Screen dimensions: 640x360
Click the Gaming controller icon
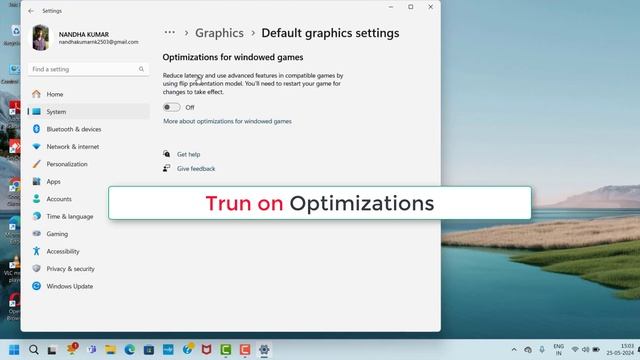pyautogui.click(x=36, y=234)
